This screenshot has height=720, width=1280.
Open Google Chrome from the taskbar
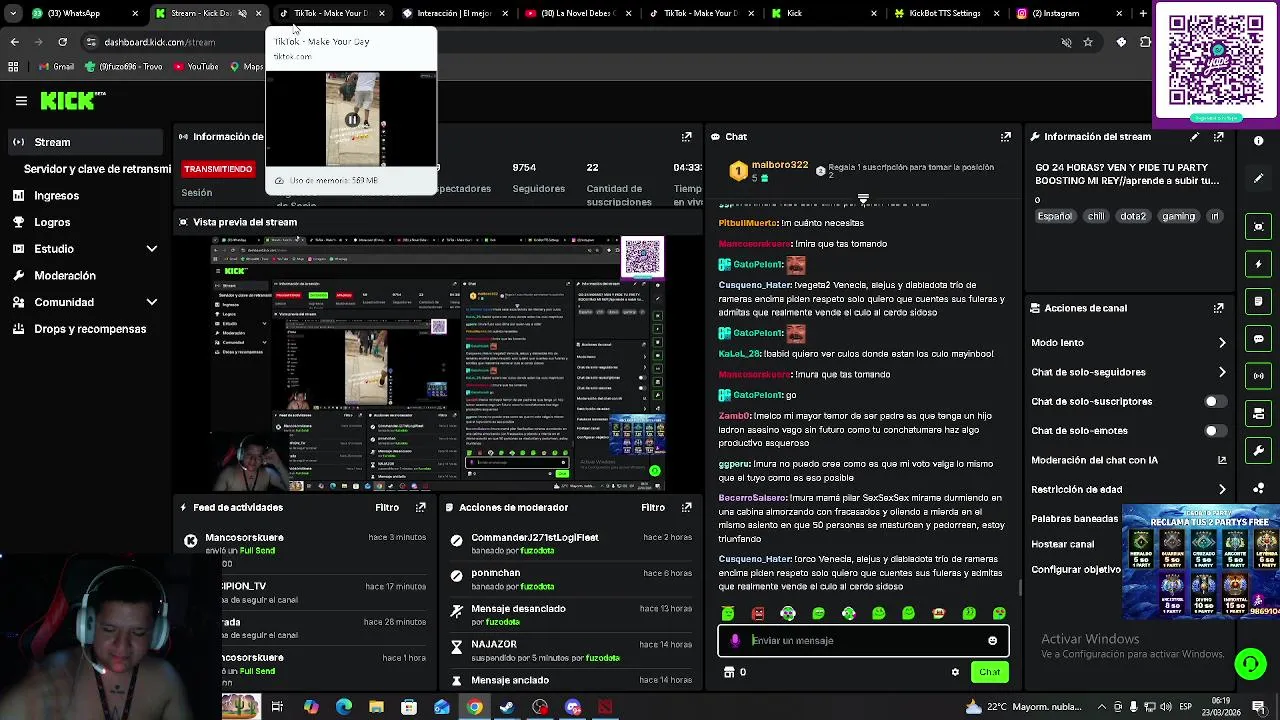coord(474,707)
